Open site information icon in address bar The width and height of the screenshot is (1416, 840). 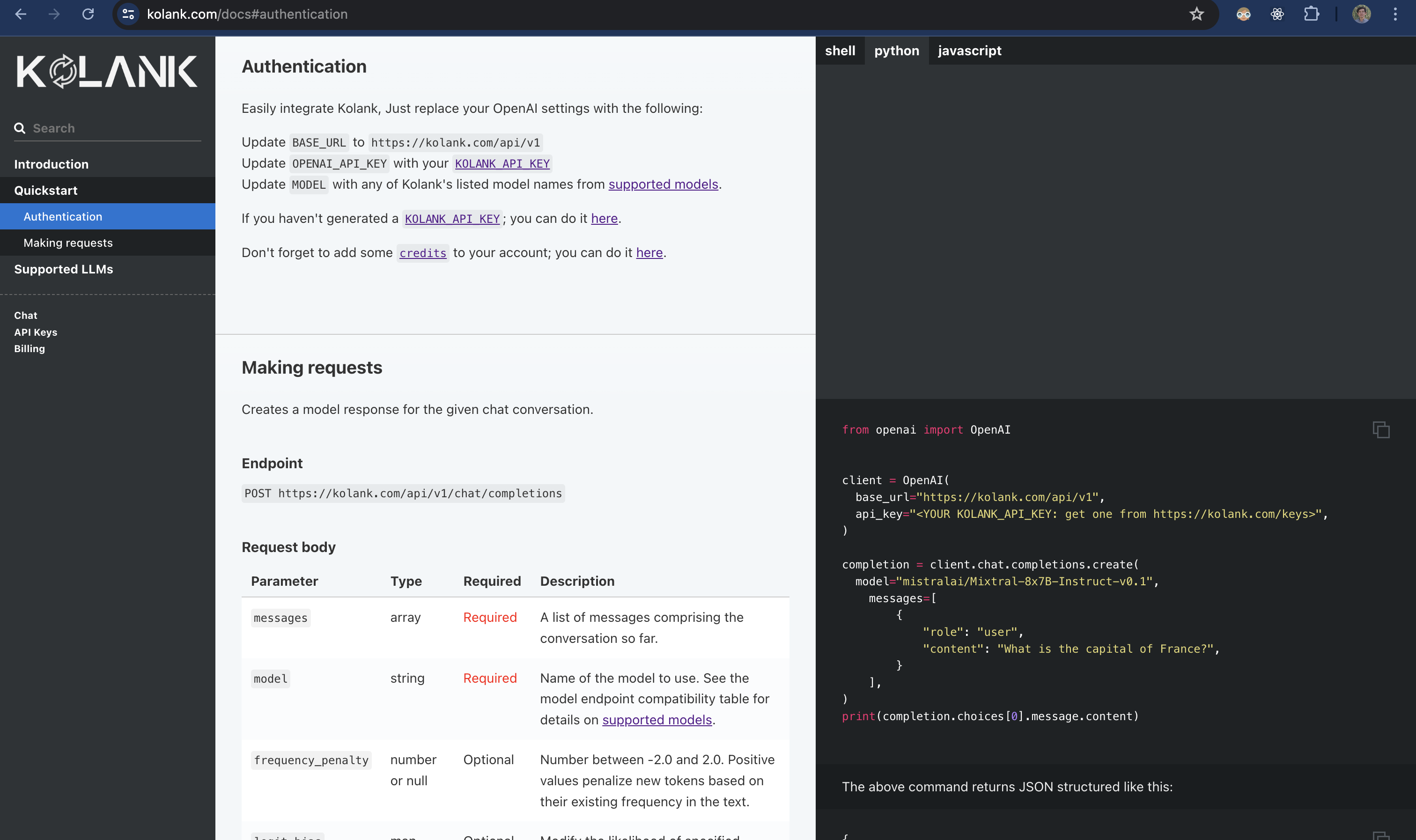click(128, 14)
